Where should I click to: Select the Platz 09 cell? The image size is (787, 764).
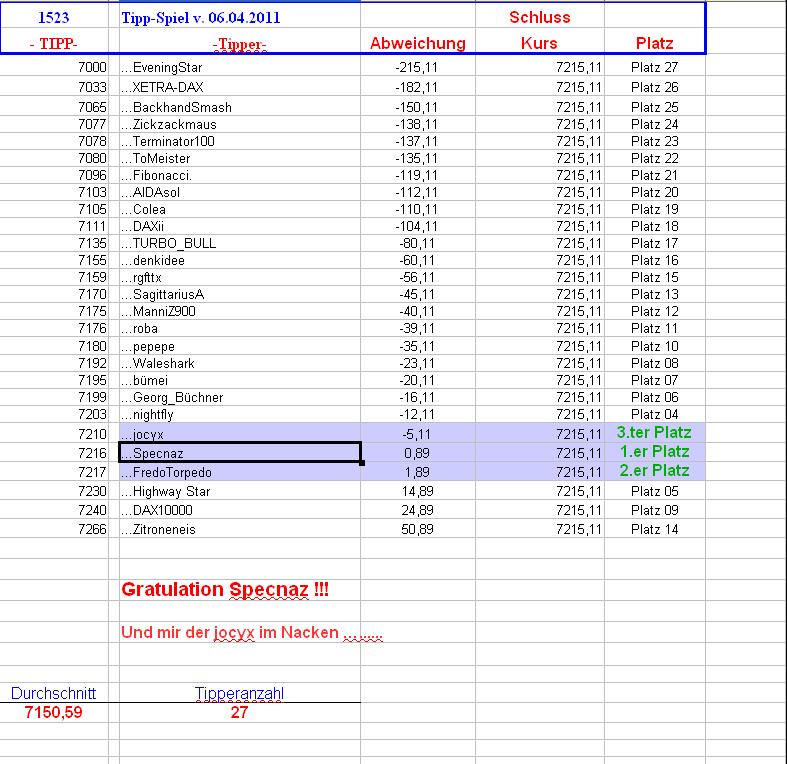[x=654, y=510]
